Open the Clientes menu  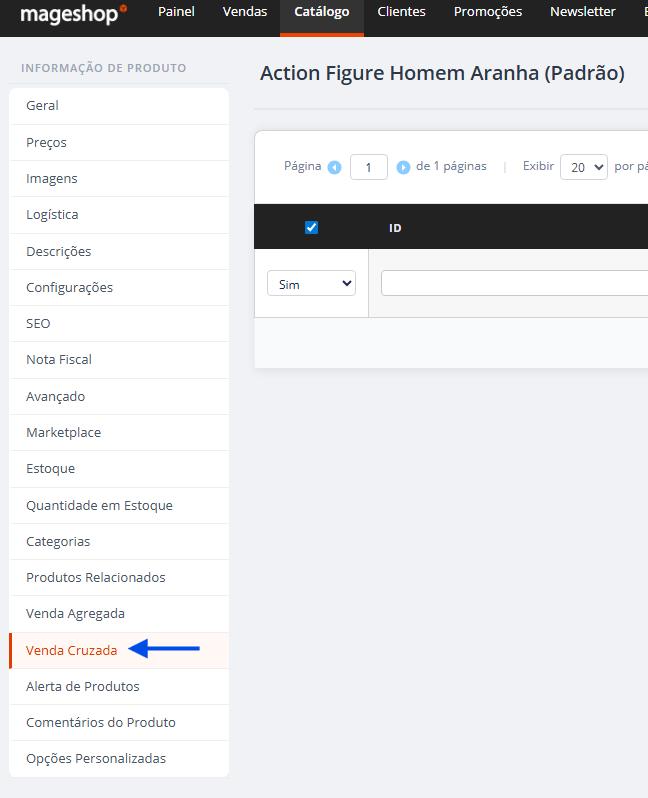coord(401,12)
